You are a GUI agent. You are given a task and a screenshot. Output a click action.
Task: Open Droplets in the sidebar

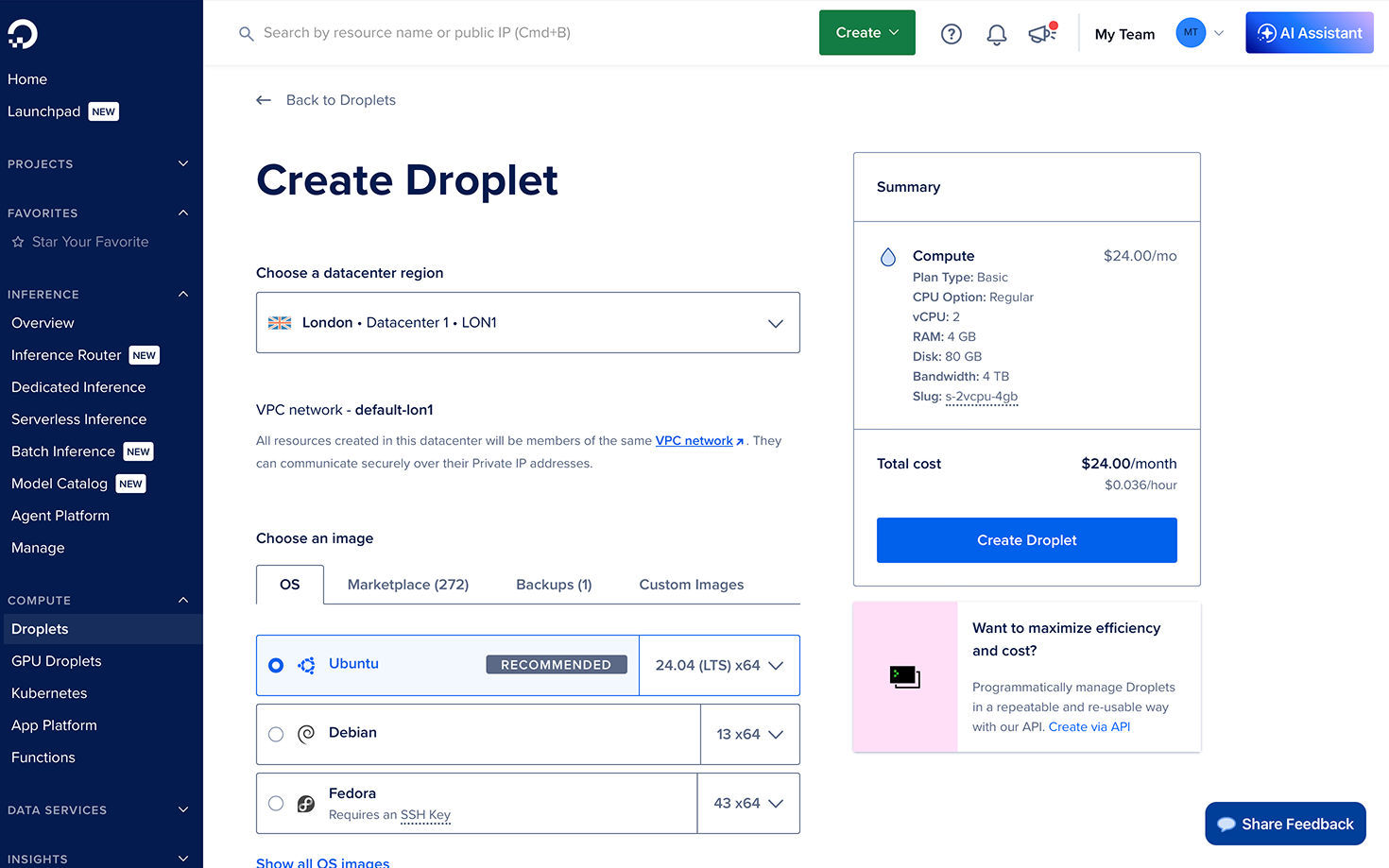pyautogui.click(x=101, y=629)
